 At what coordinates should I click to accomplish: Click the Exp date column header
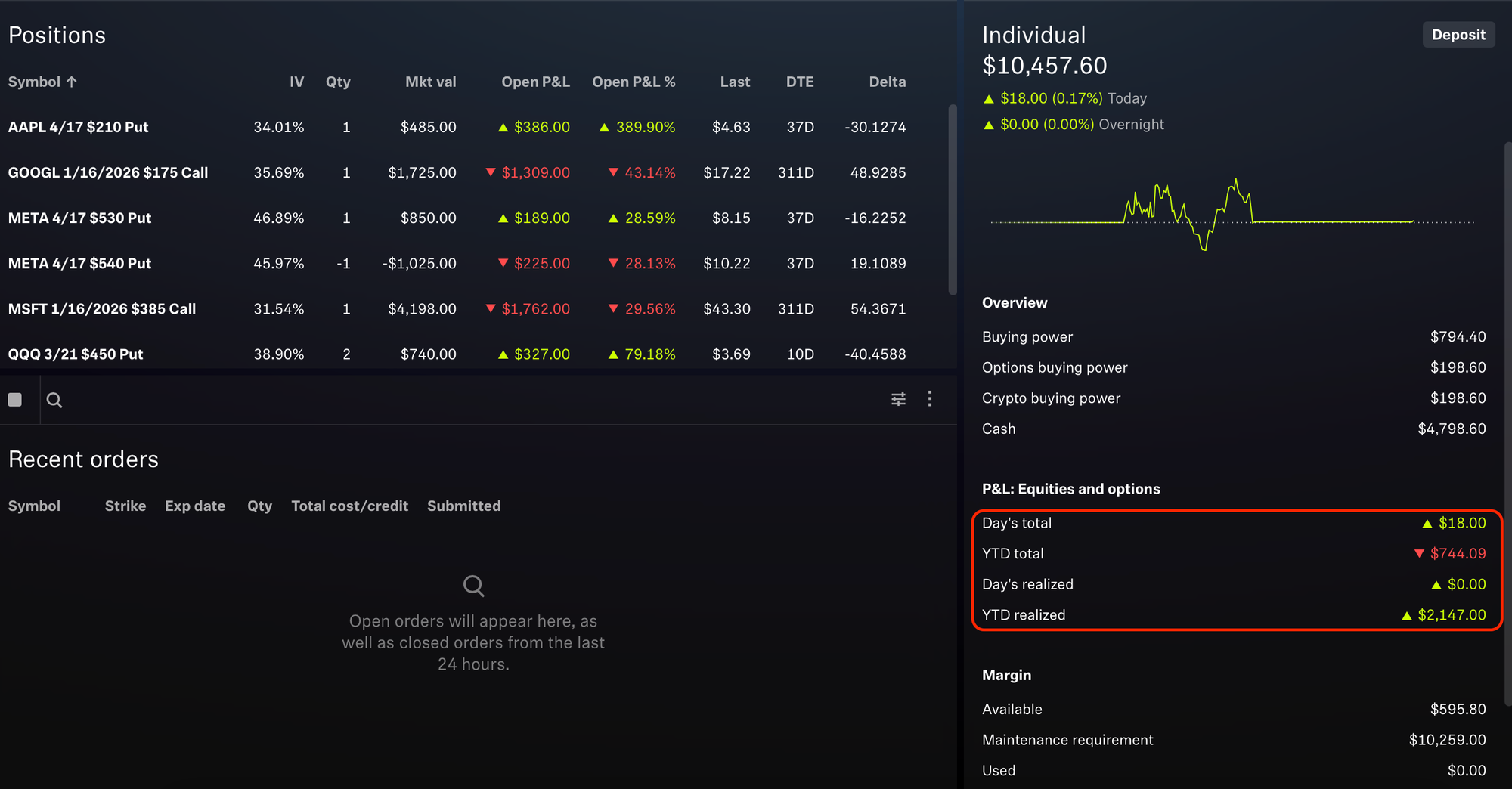click(x=195, y=506)
